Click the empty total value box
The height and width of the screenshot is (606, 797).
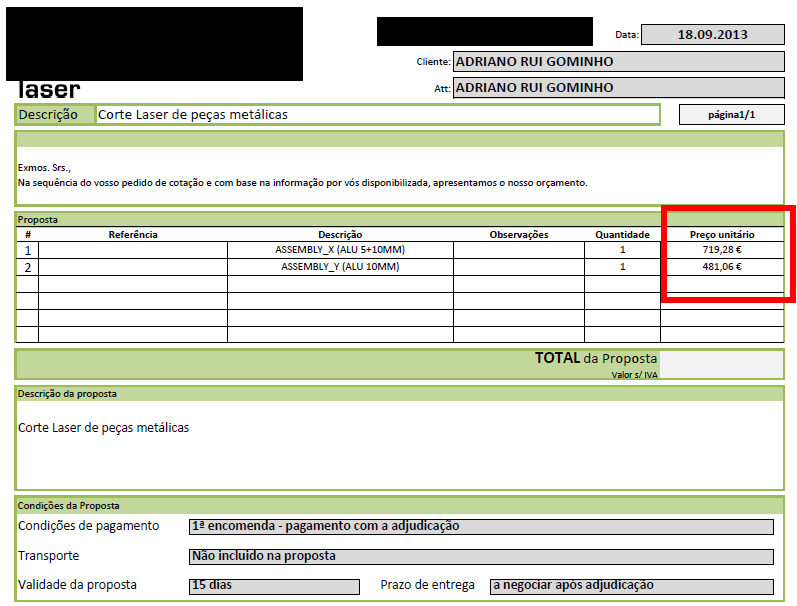tap(721, 364)
